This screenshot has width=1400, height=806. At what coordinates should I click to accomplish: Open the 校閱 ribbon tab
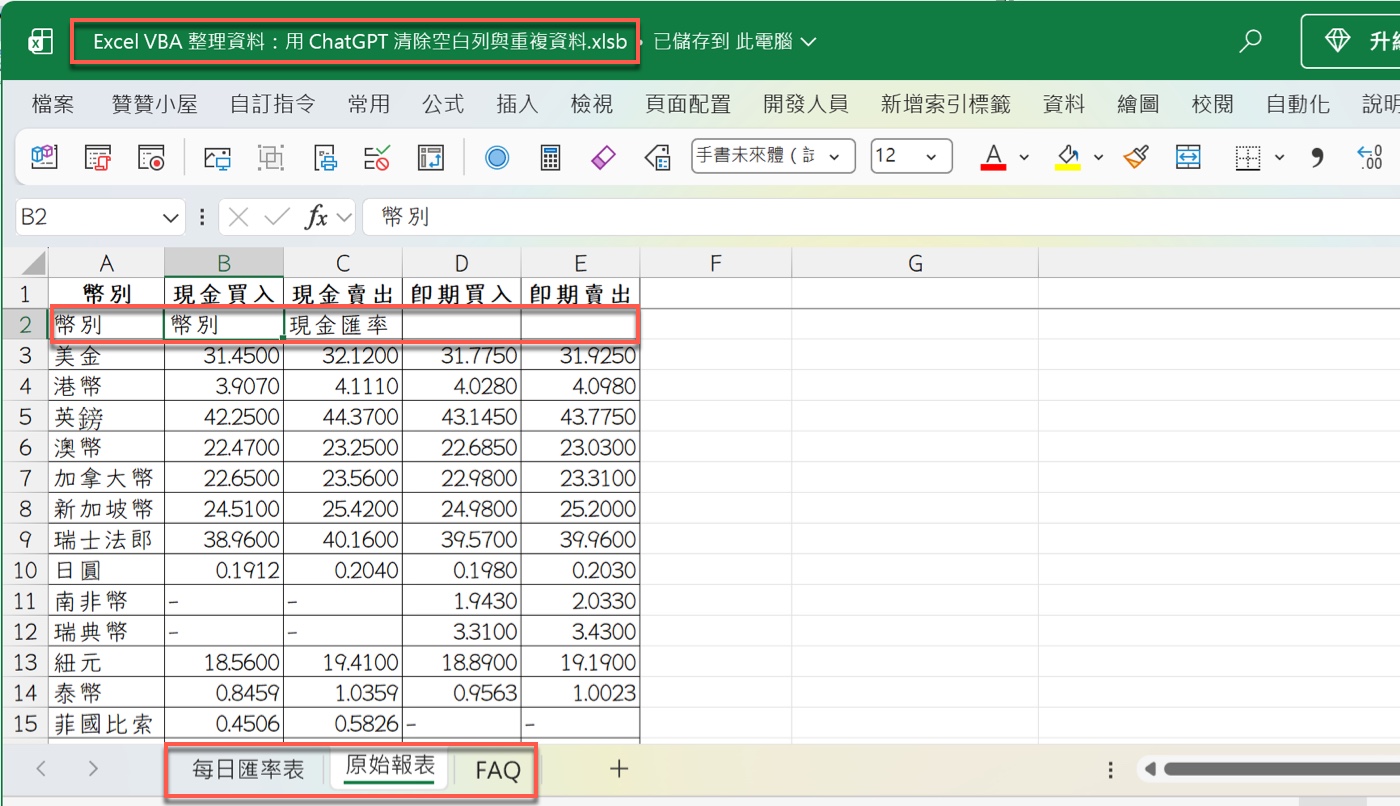tap(1212, 104)
